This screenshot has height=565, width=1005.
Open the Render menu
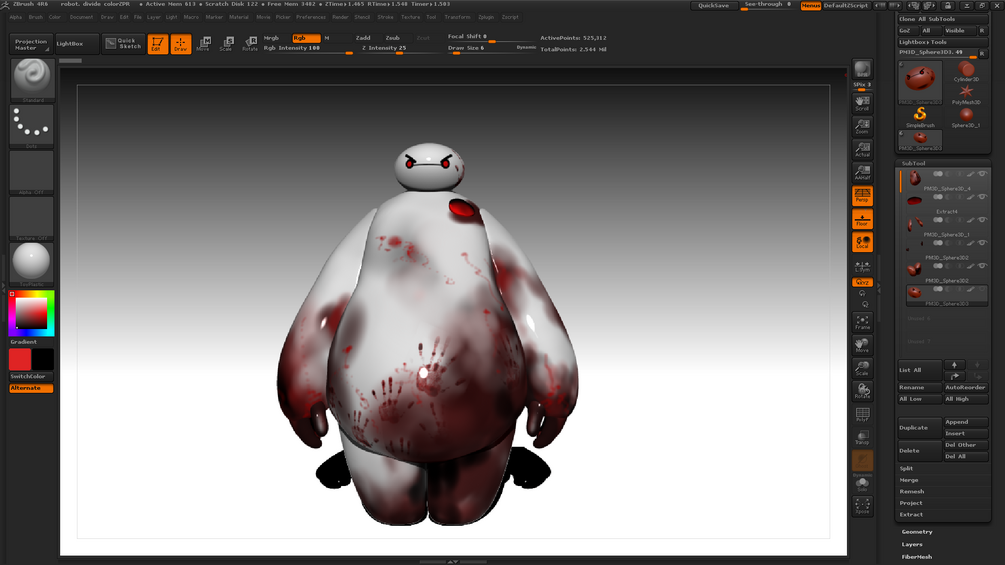(x=340, y=17)
